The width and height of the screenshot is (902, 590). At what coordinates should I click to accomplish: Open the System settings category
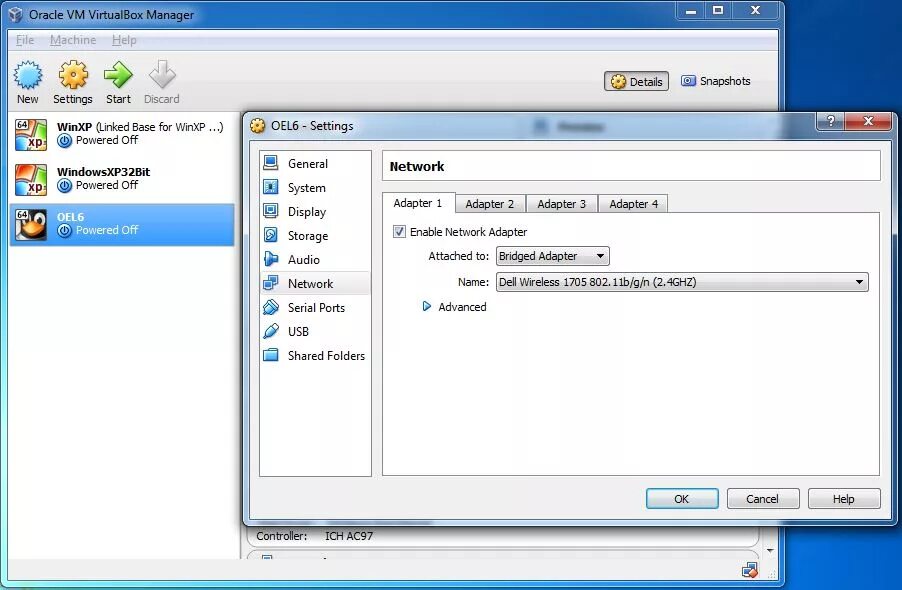[x=315, y=187]
